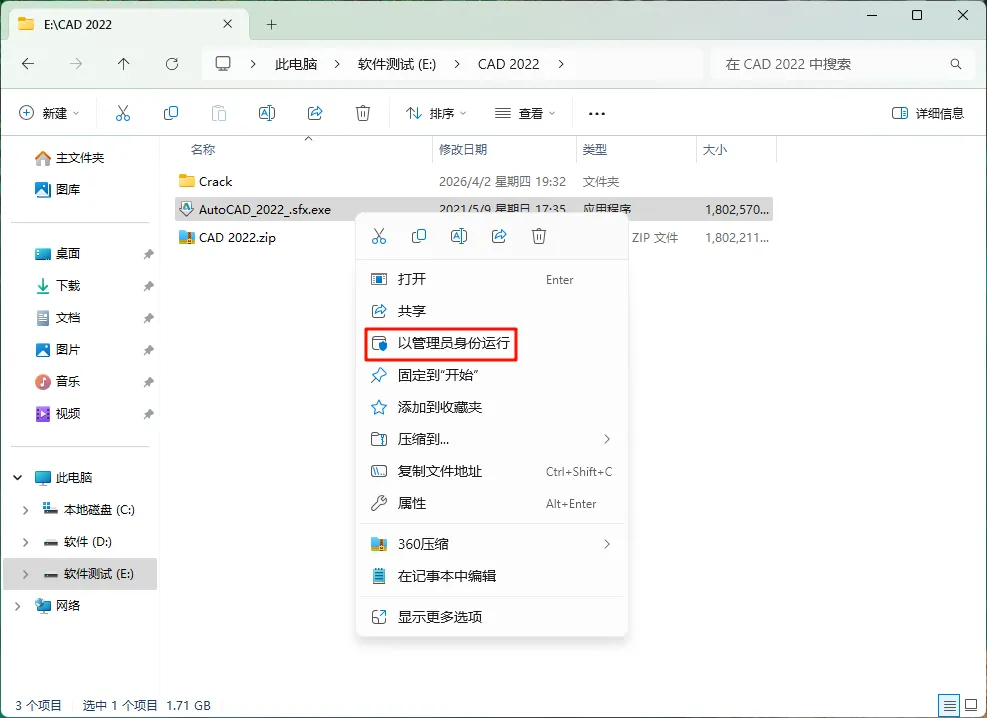987x718 pixels.
Task: Click the CAD 2022 breadcrumb
Action: (x=509, y=64)
